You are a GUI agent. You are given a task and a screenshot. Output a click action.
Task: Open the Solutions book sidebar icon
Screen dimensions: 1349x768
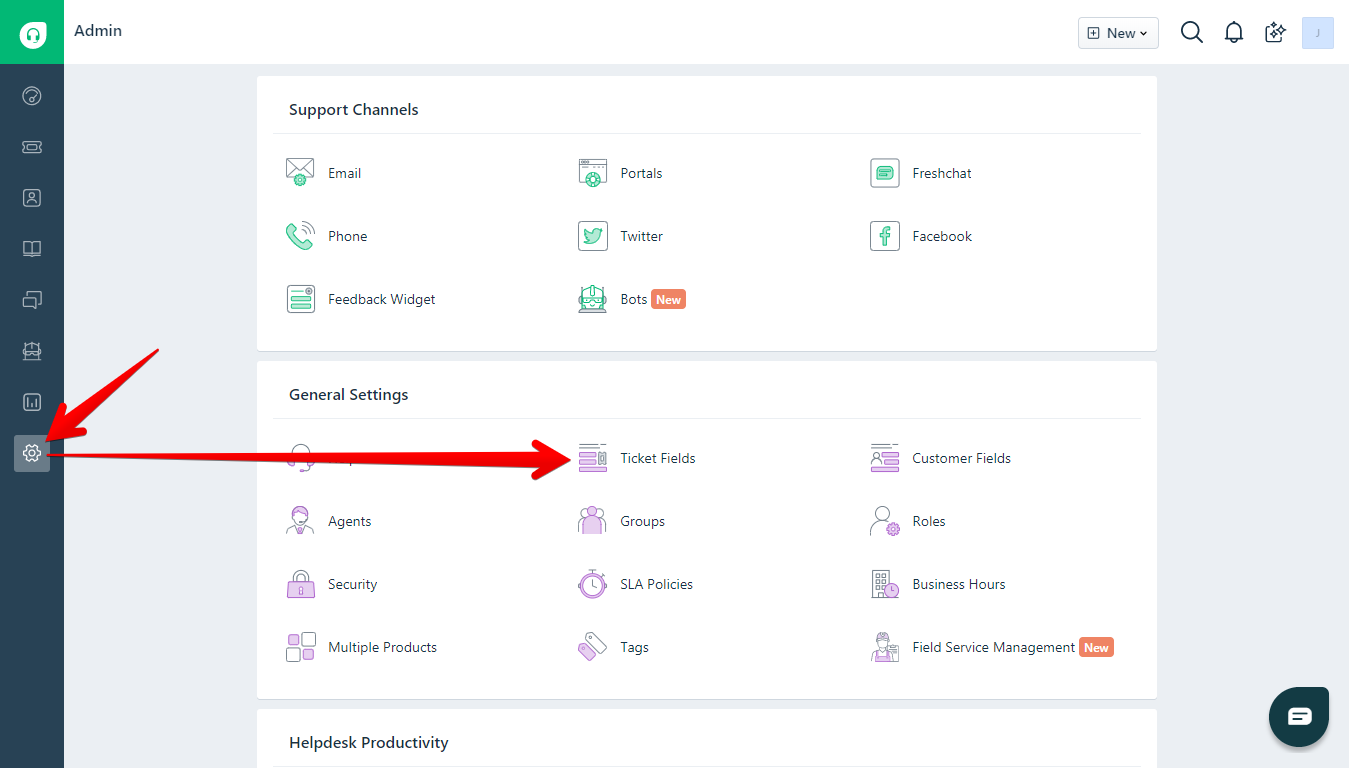point(32,249)
